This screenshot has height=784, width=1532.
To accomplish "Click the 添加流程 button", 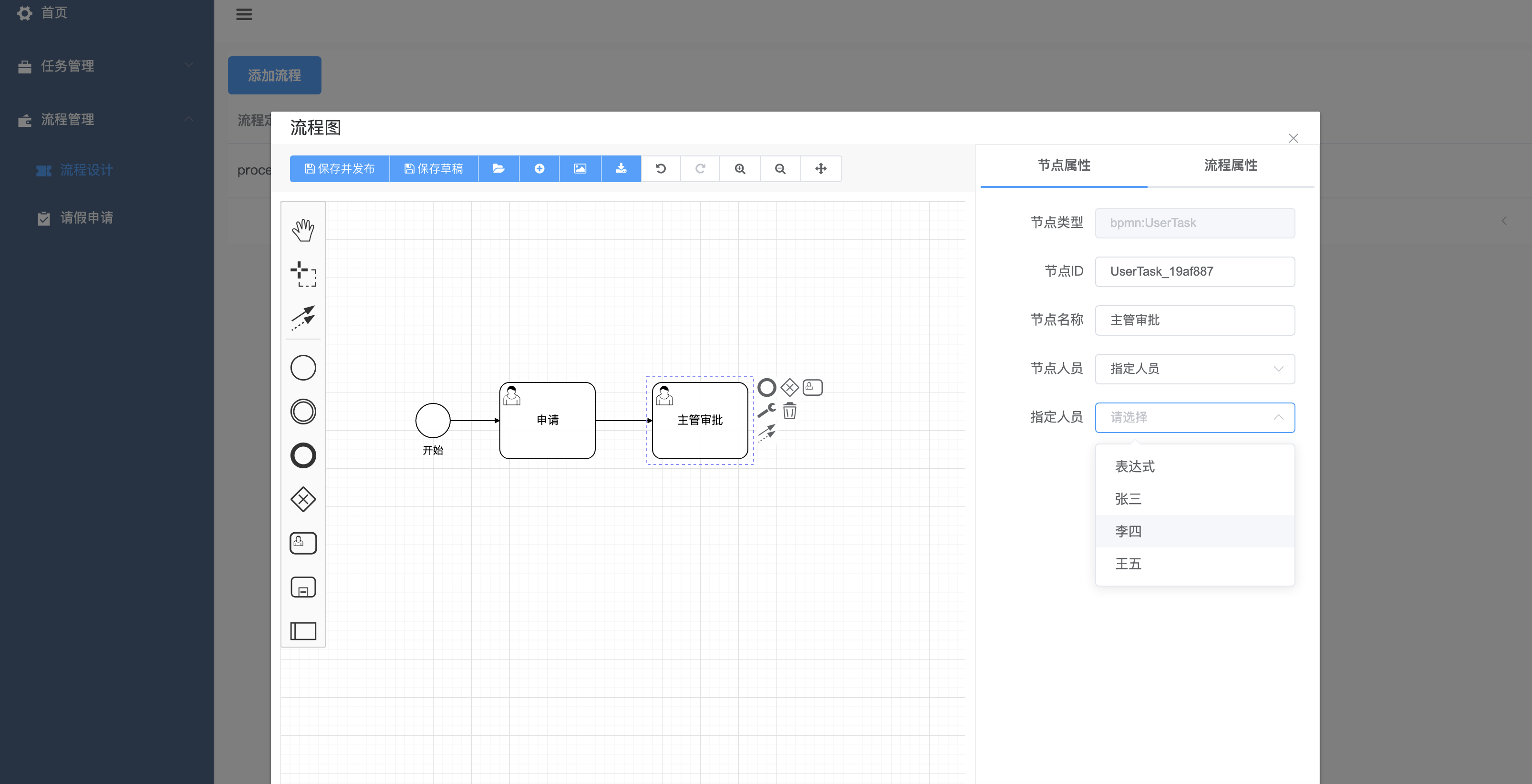I will coord(274,75).
